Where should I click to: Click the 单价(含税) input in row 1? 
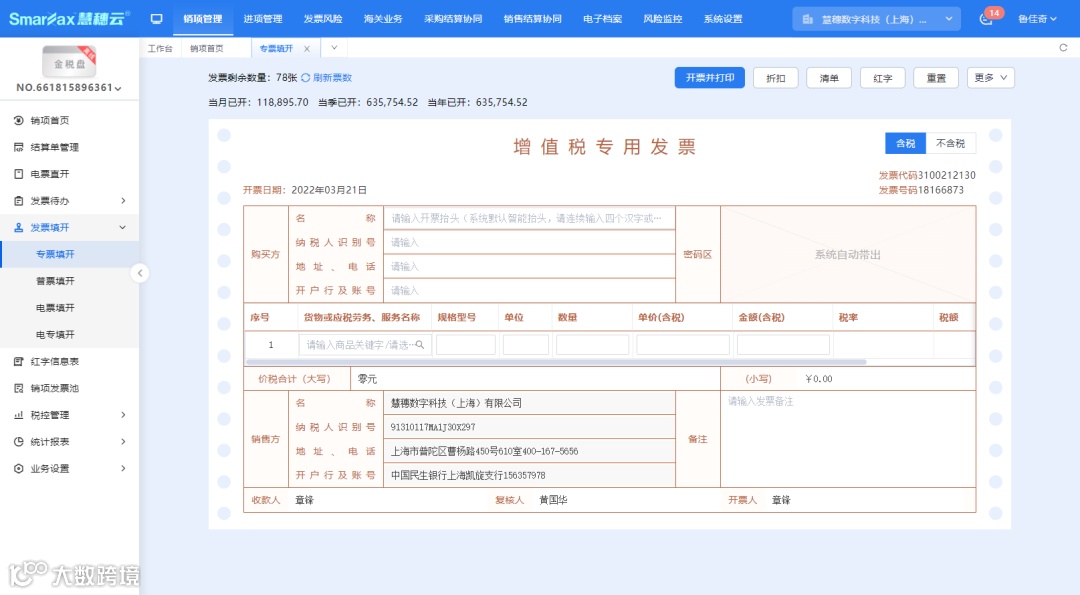[x=683, y=344]
